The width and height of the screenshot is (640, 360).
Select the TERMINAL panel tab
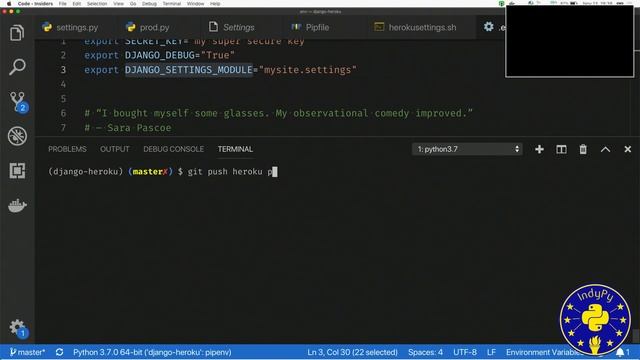tap(235, 149)
